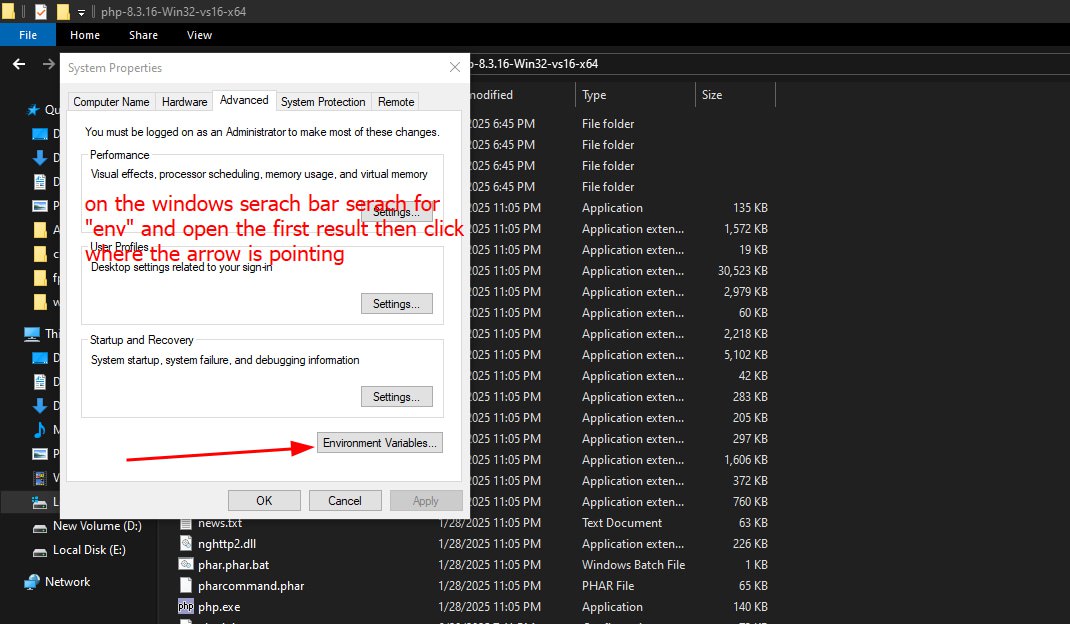
Task: Select phar.phar.bat file
Action: click(x=233, y=565)
